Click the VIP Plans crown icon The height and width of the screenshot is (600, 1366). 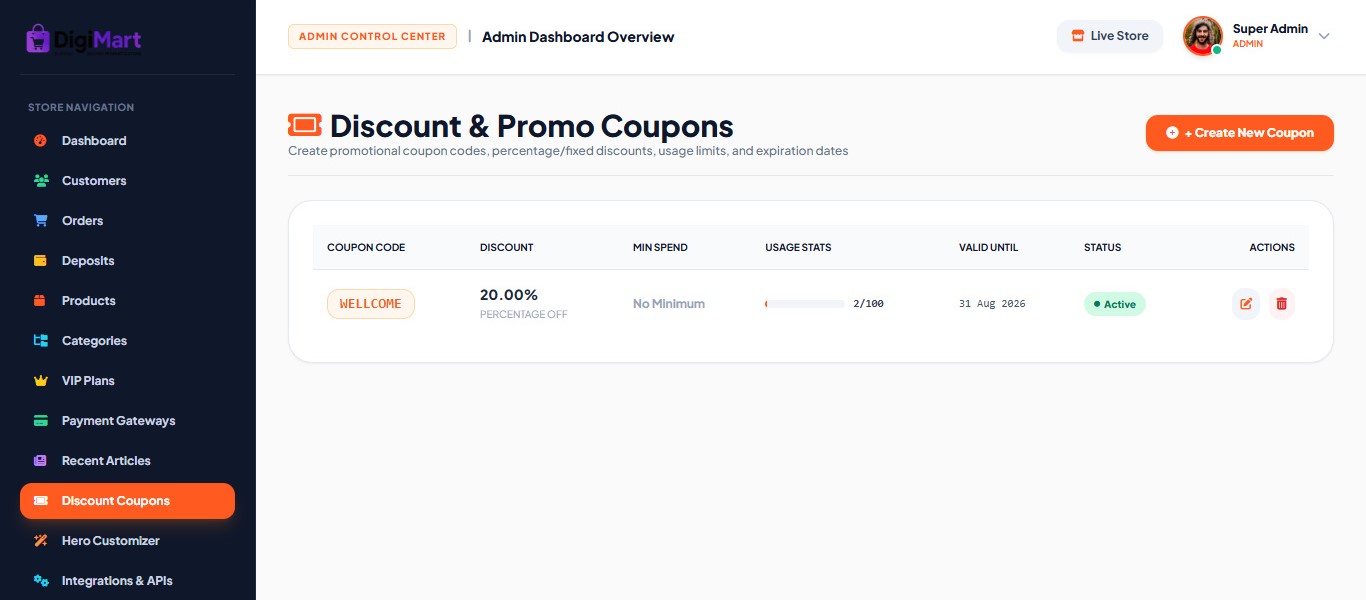pyautogui.click(x=41, y=381)
